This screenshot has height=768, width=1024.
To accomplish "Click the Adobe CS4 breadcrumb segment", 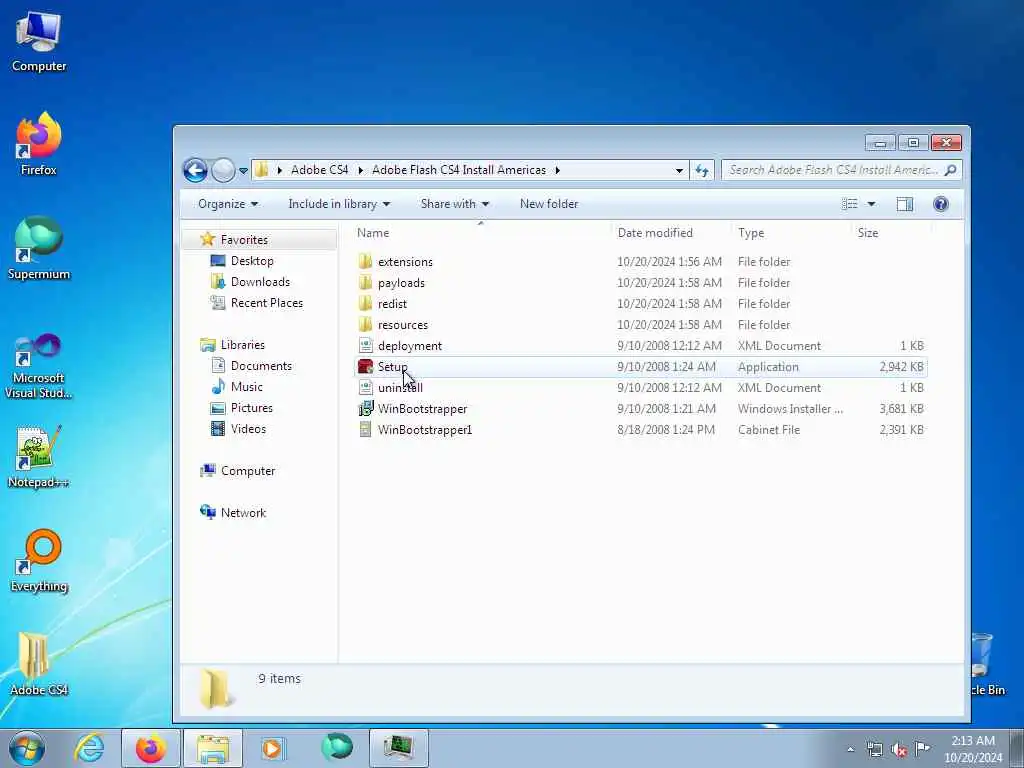I will click(x=319, y=170).
